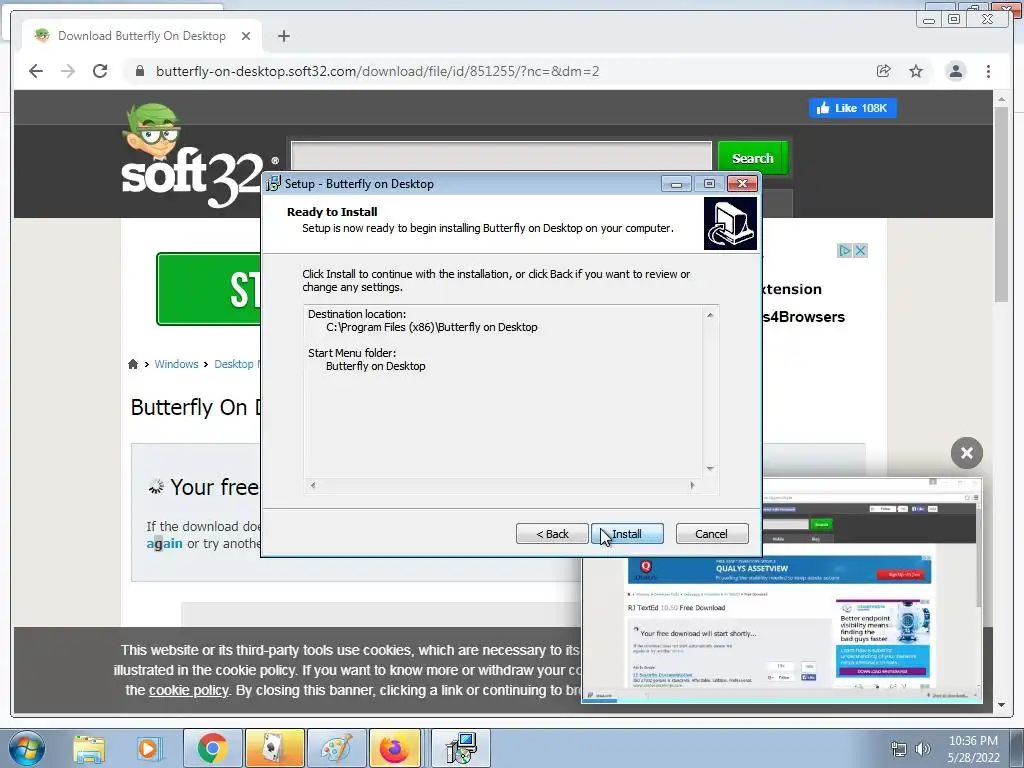Open the Chrome profile icon
Viewport: 1024px width, 768px height.
click(955, 71)
